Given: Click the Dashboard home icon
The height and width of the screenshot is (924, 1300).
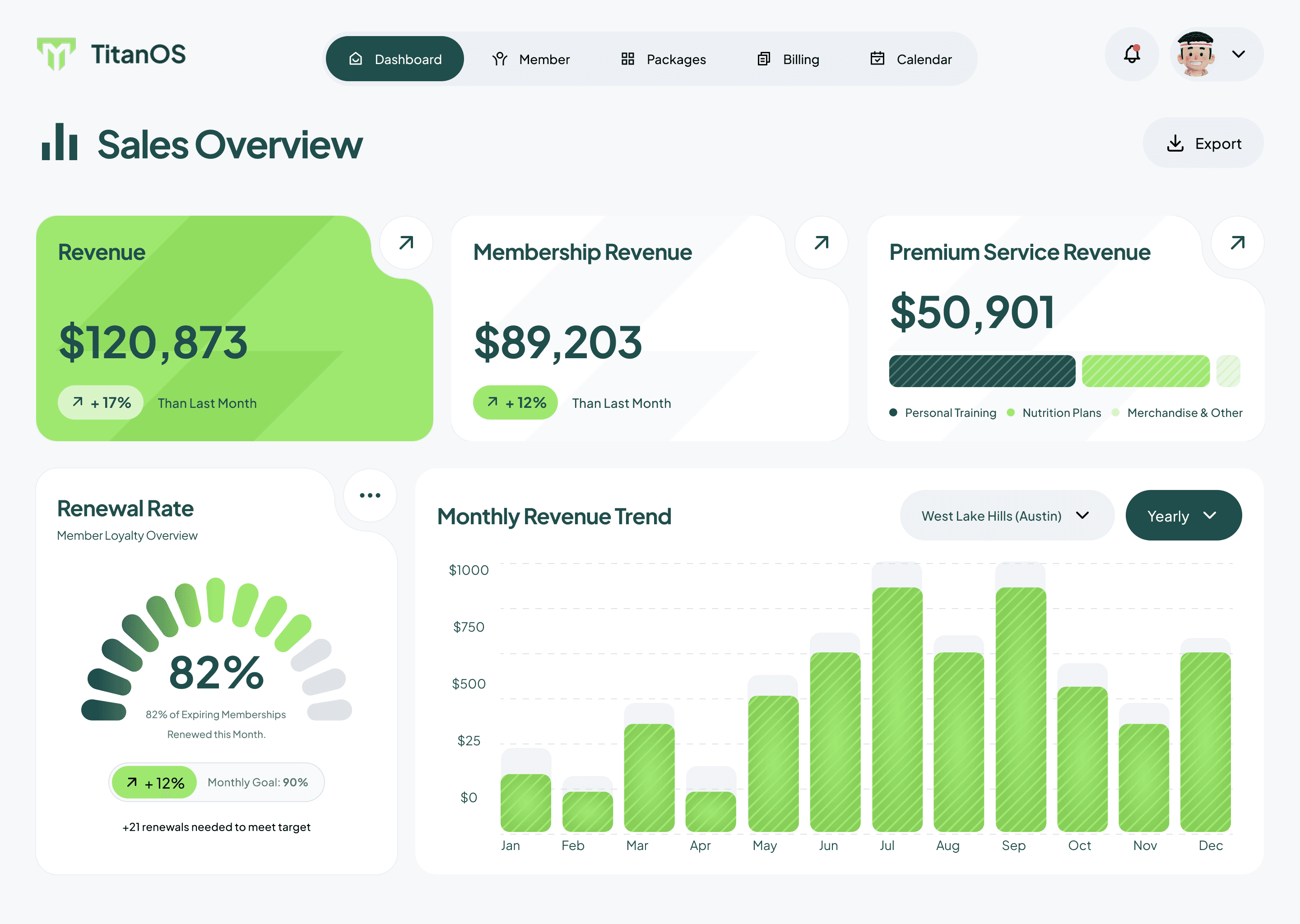Looking at the screenshot, I should point(356,59).
